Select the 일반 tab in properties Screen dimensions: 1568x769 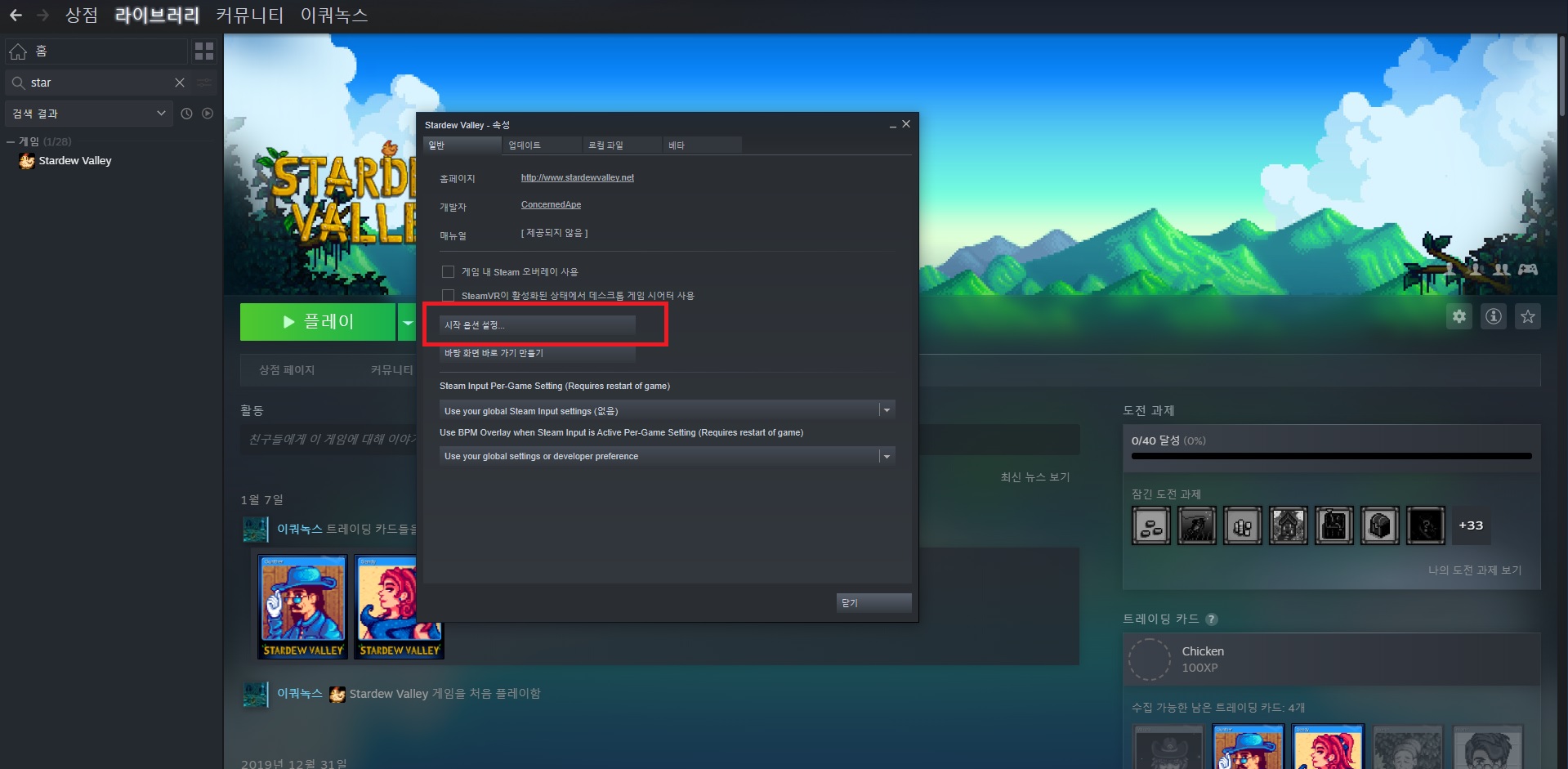pos(462,145)
